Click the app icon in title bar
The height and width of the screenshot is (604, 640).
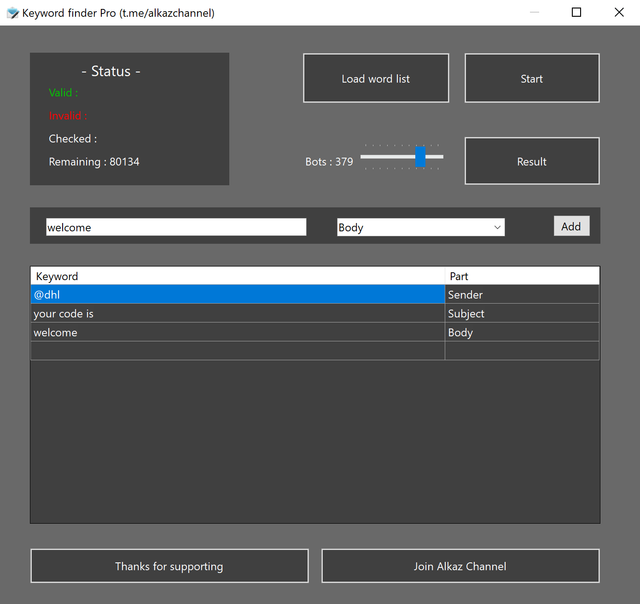pyautogui.click(x=13, y=13)
